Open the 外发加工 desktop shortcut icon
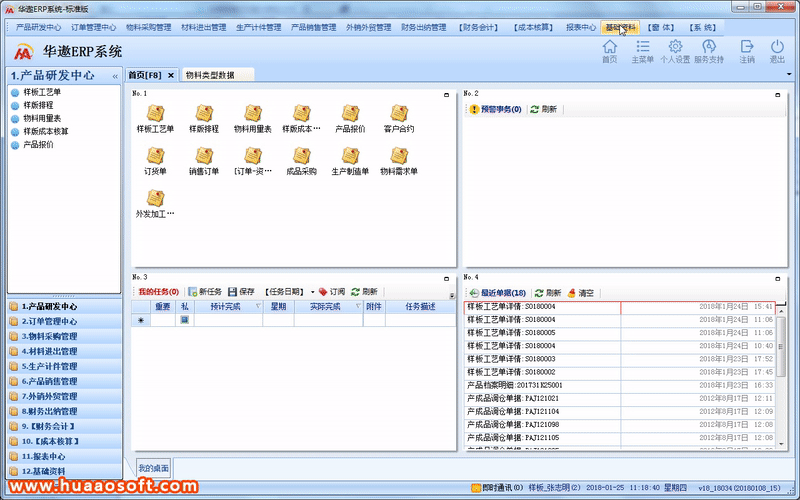Viewport: 800px width, 500px height. (x=155, y=204)
